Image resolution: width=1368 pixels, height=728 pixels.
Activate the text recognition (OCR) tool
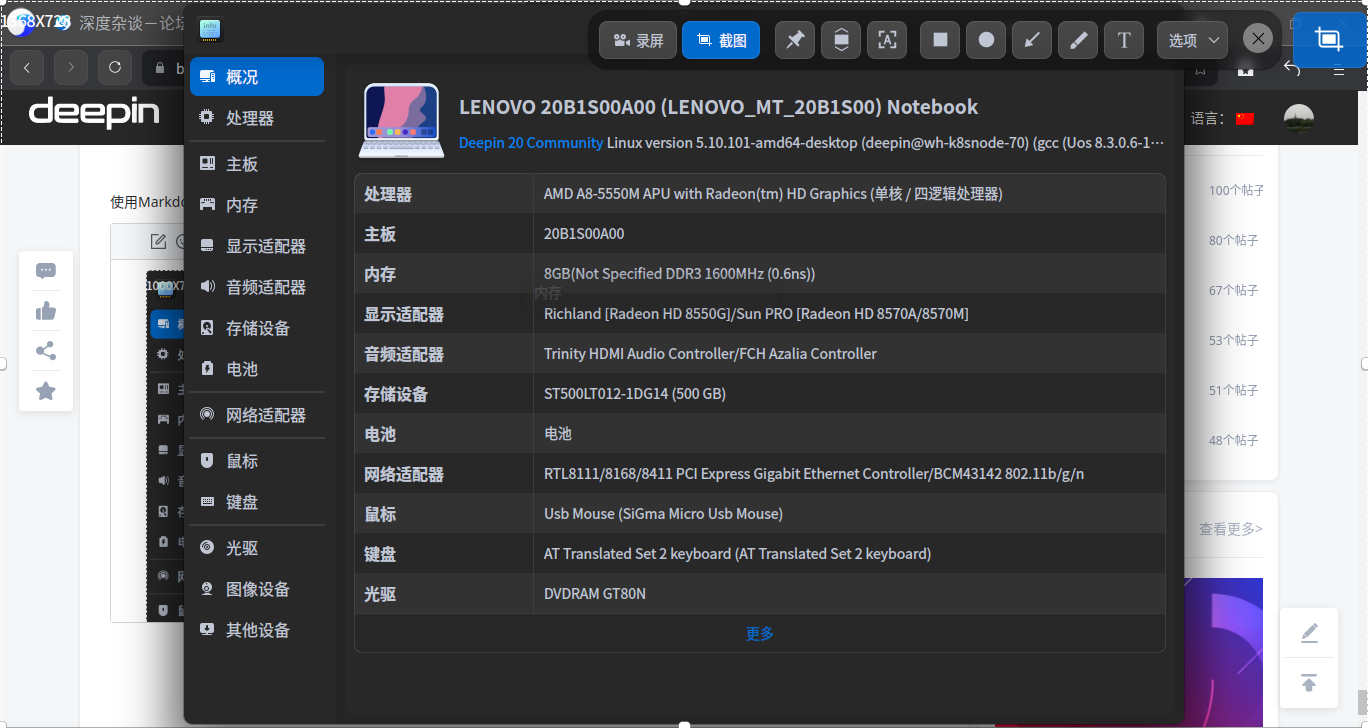tap(887, 40)
